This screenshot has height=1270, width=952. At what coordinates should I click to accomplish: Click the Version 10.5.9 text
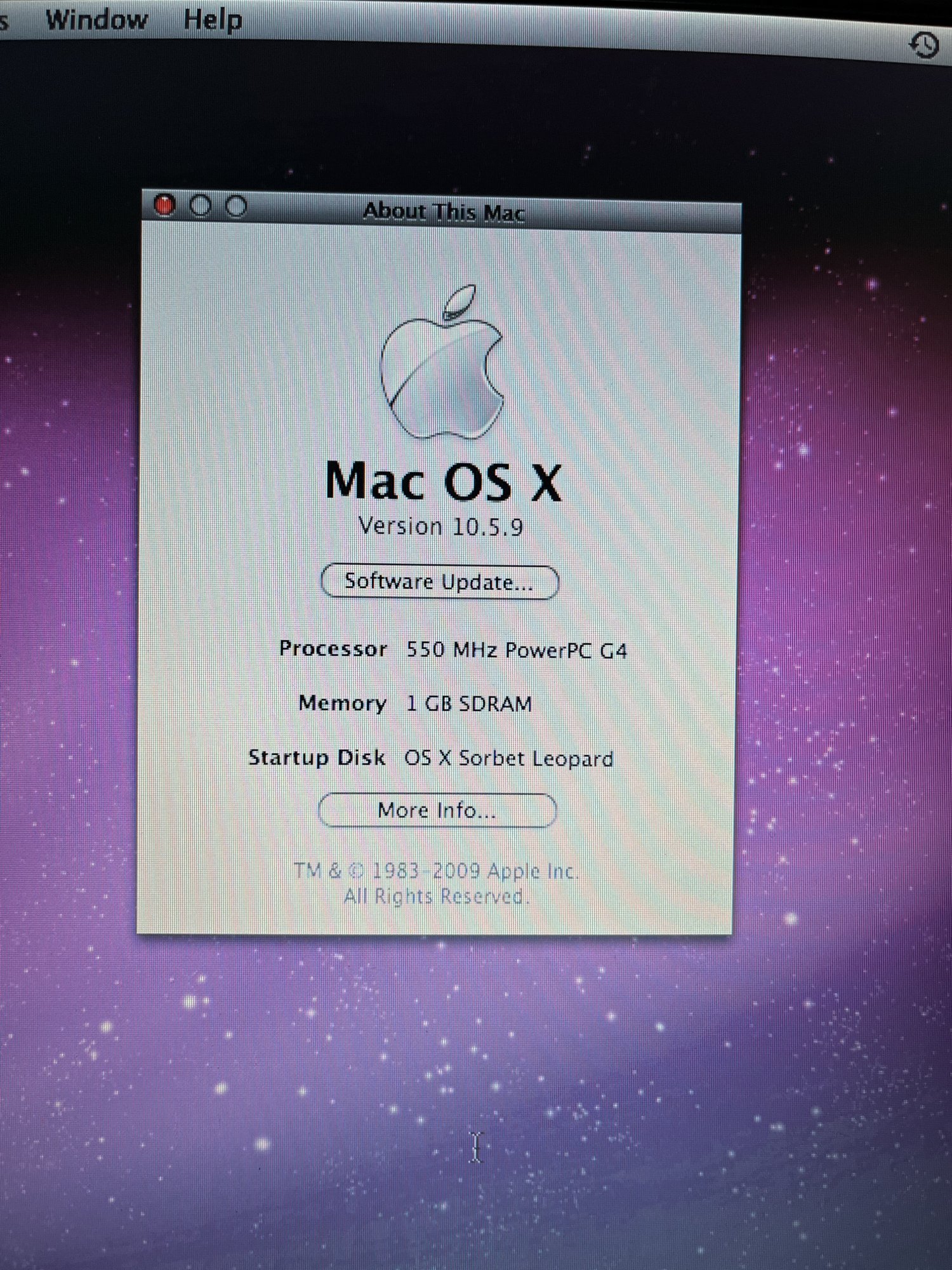click(x=440, y=526)
